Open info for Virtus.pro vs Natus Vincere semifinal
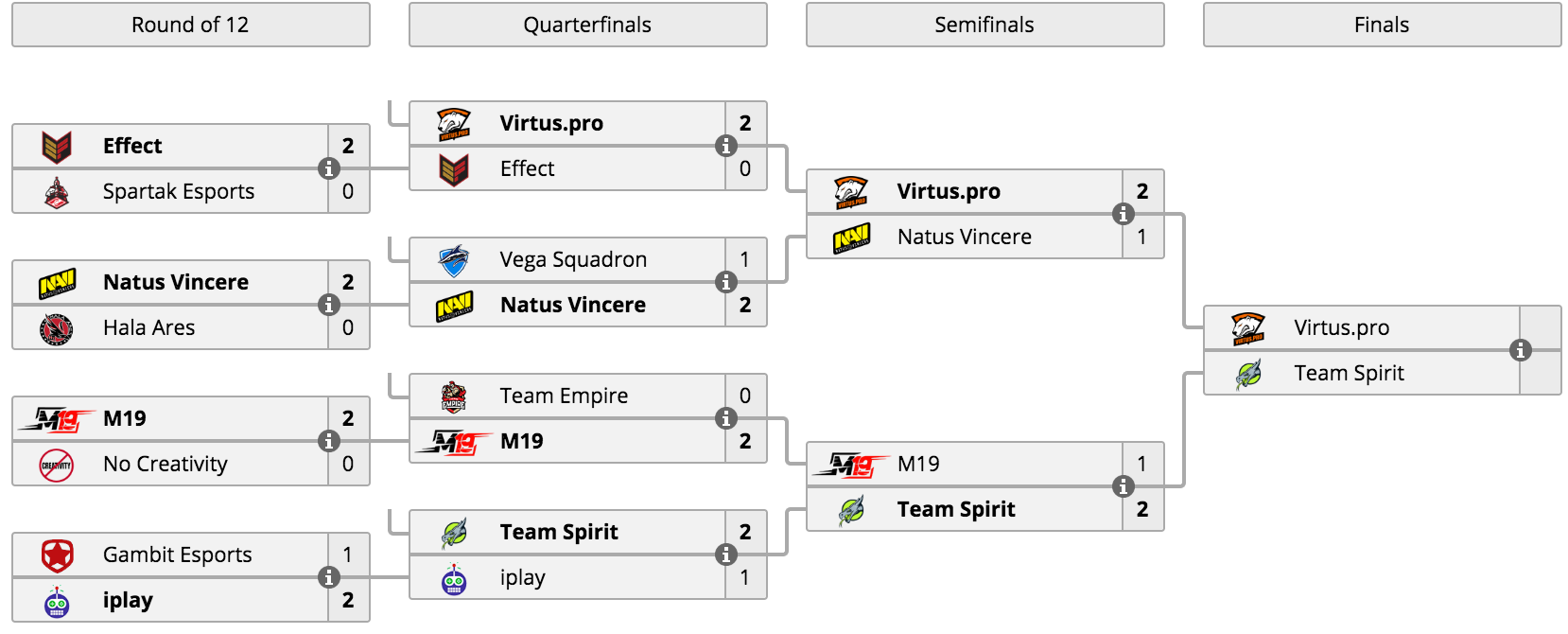Screen dimensions: 1568x634 tap(1124, 214)
